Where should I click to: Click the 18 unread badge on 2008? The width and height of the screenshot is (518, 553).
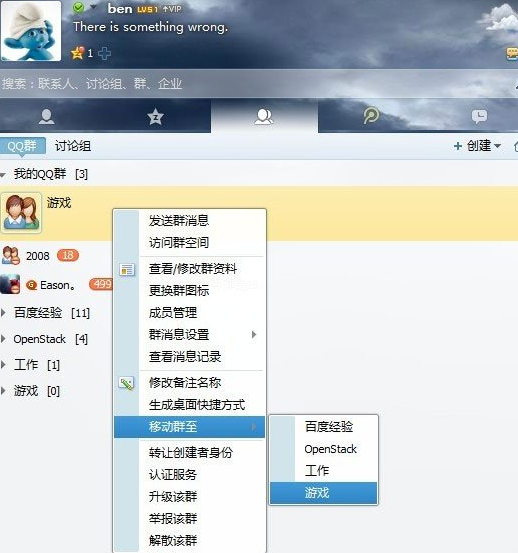pos(68,255)
